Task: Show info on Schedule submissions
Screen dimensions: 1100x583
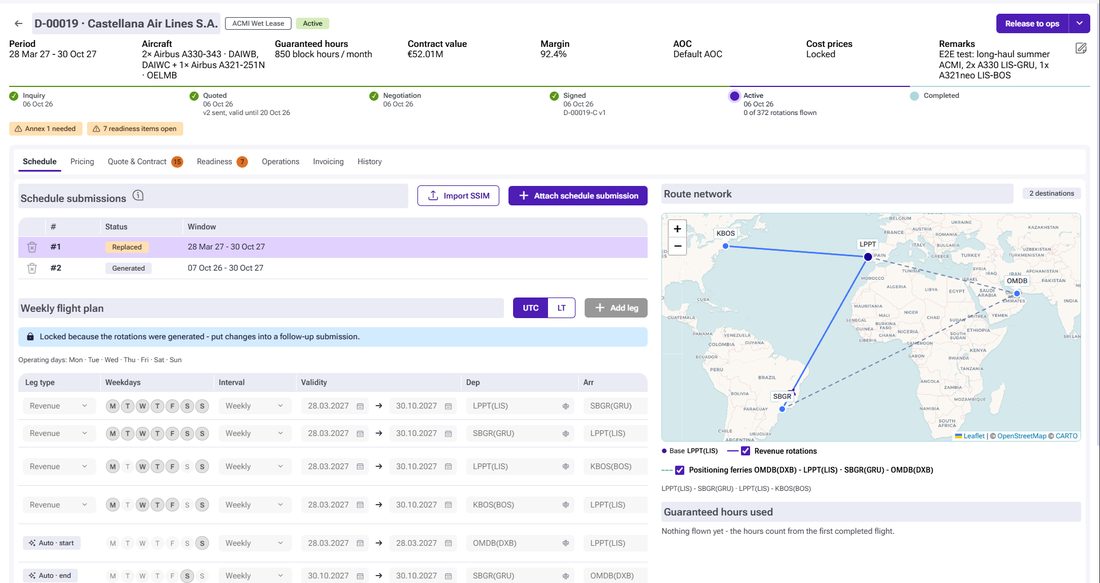Action: (138, 196)
